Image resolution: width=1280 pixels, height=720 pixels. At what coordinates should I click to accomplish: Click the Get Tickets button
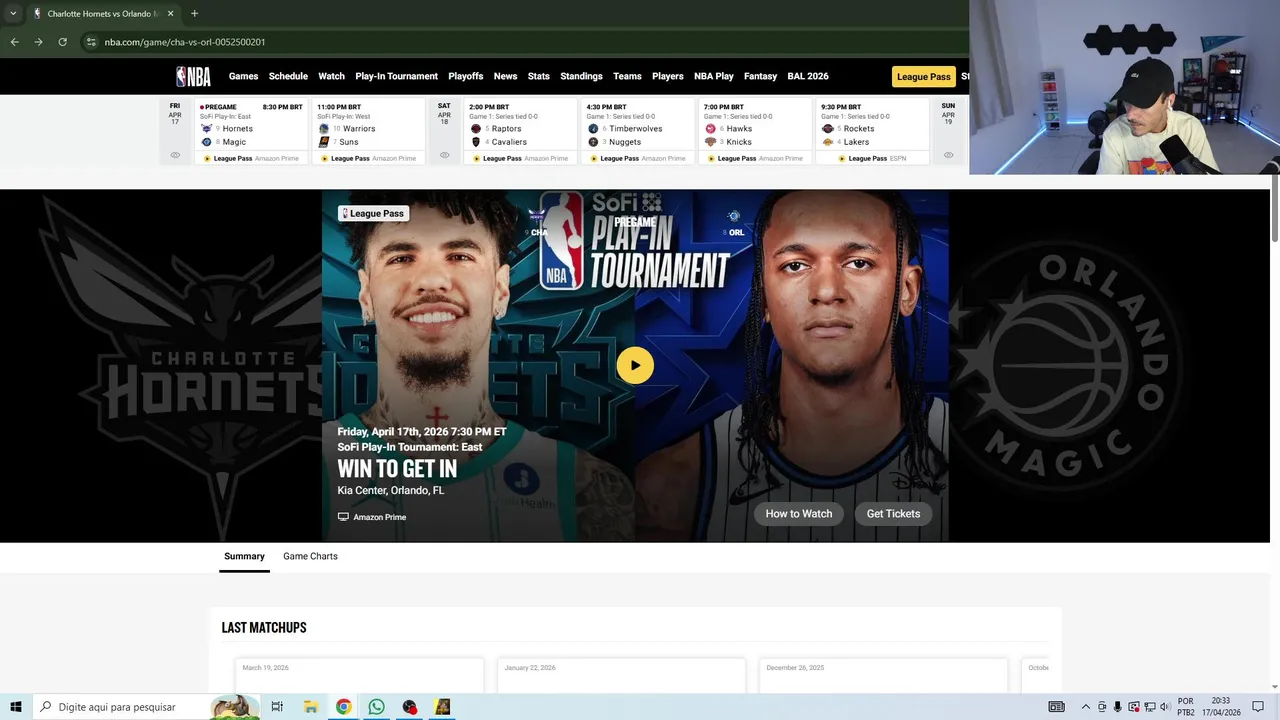(x=893, y=514)
